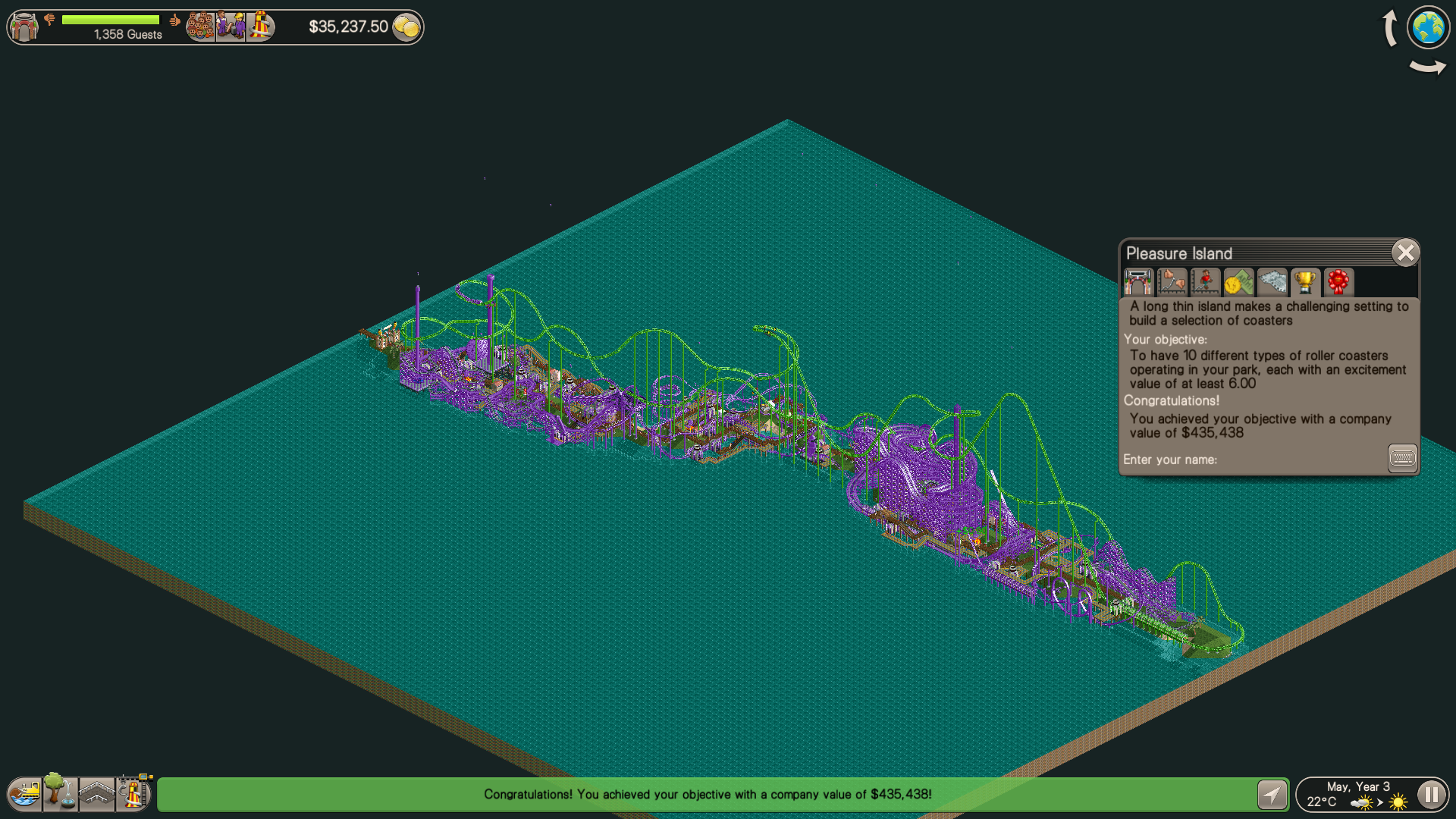Click the globe map icon
1456x819 pixels.
coord(1428,27)
